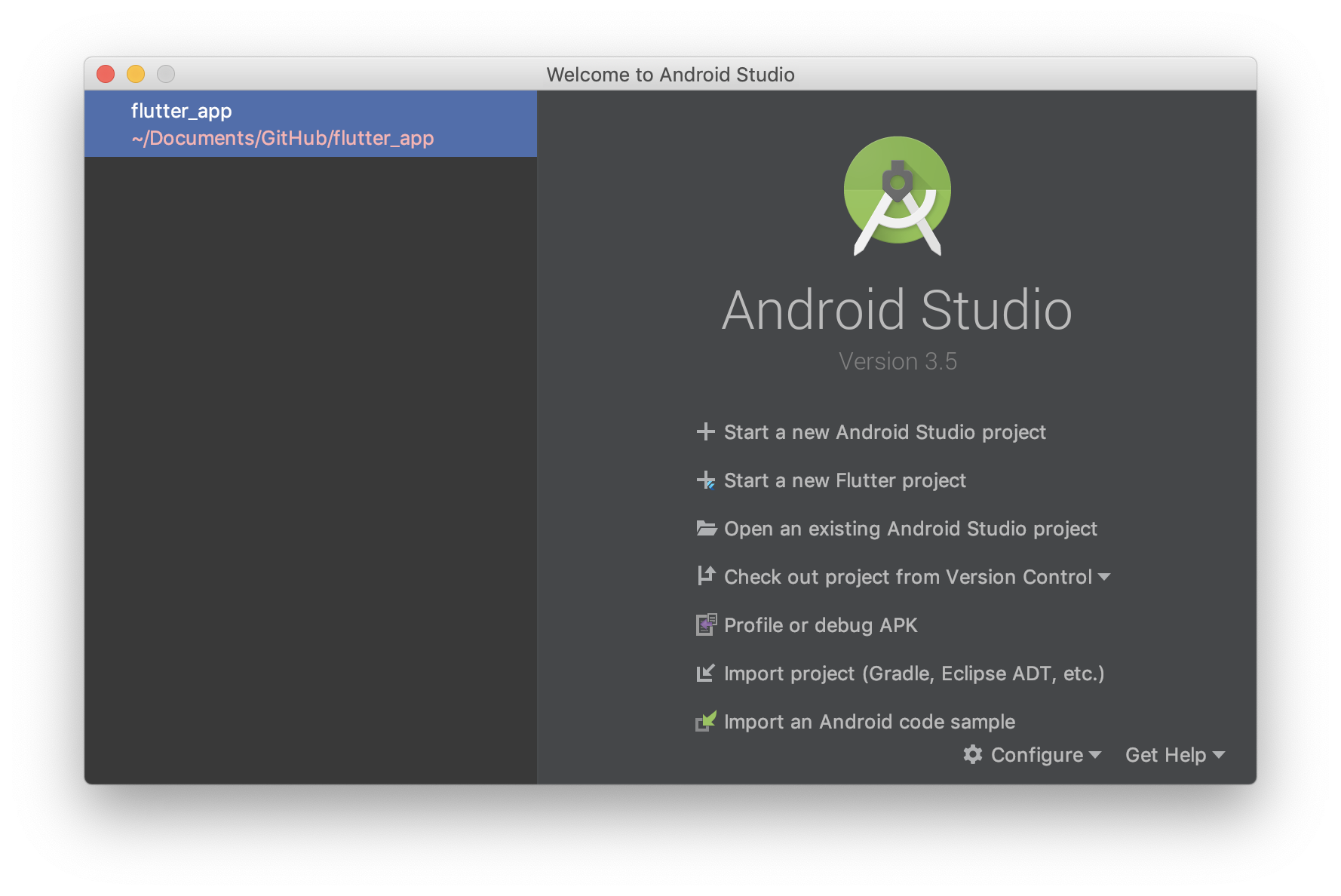Expand the Version Control dropdown arrow
Image resolution: width=1341 pixels, height=896 pixels.
[1104, 577]
